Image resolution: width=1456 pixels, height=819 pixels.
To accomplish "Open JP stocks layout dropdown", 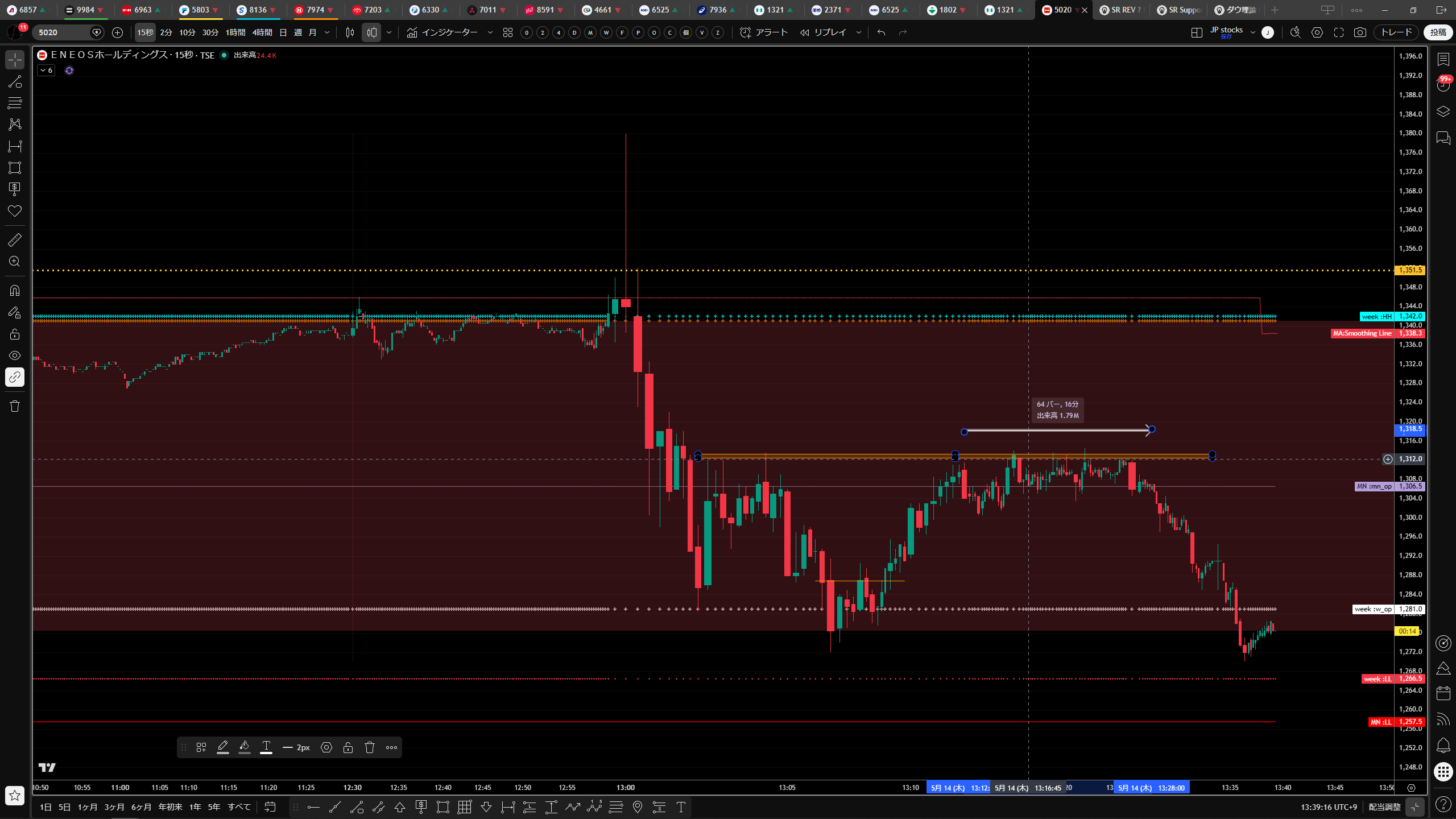I will 1253,32.
